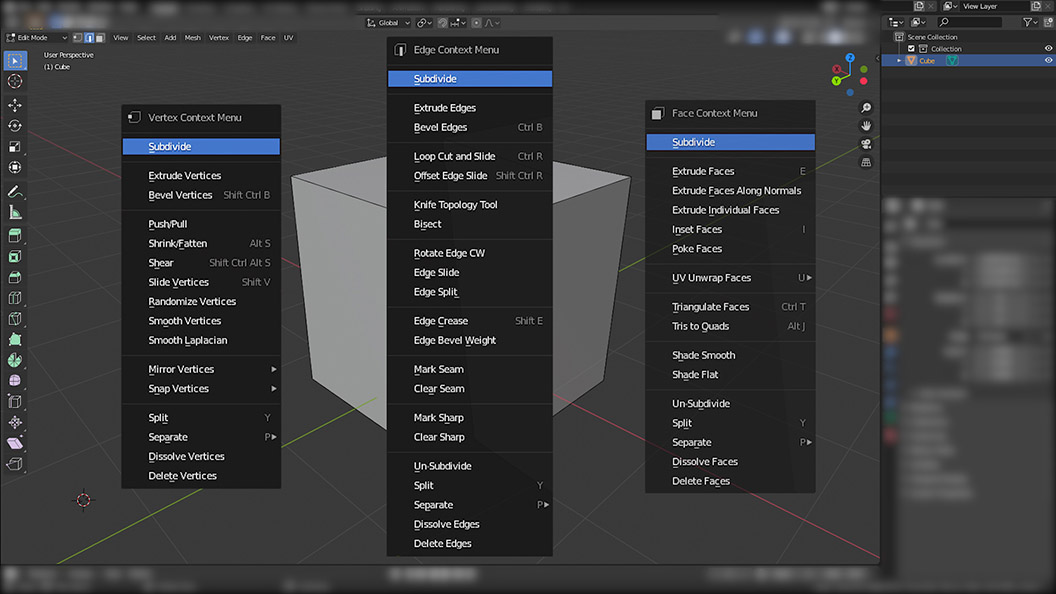1056x594 pixels.
Task: Click Shade Smooth in Face Context Menu
Action: [x=703, y=355]
